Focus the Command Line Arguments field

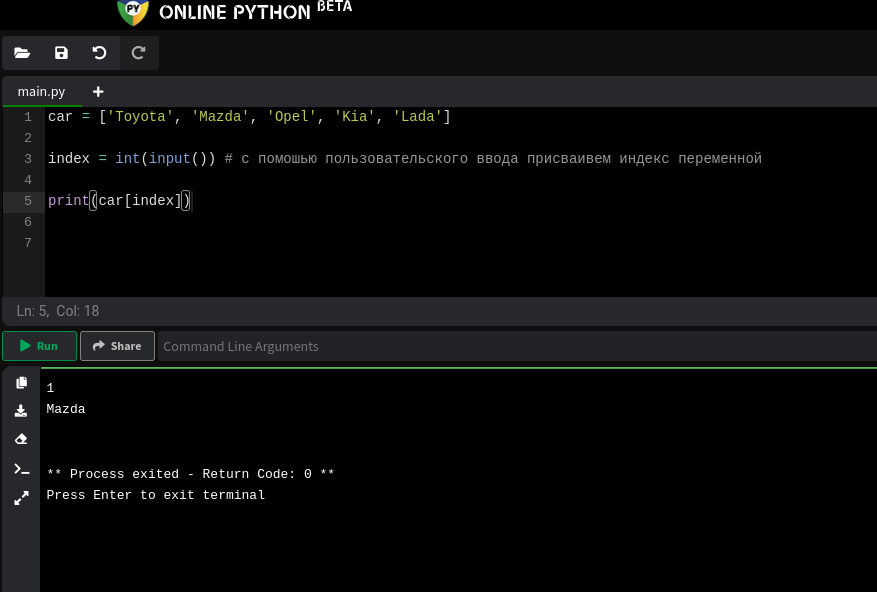click(x=517, y=346)
